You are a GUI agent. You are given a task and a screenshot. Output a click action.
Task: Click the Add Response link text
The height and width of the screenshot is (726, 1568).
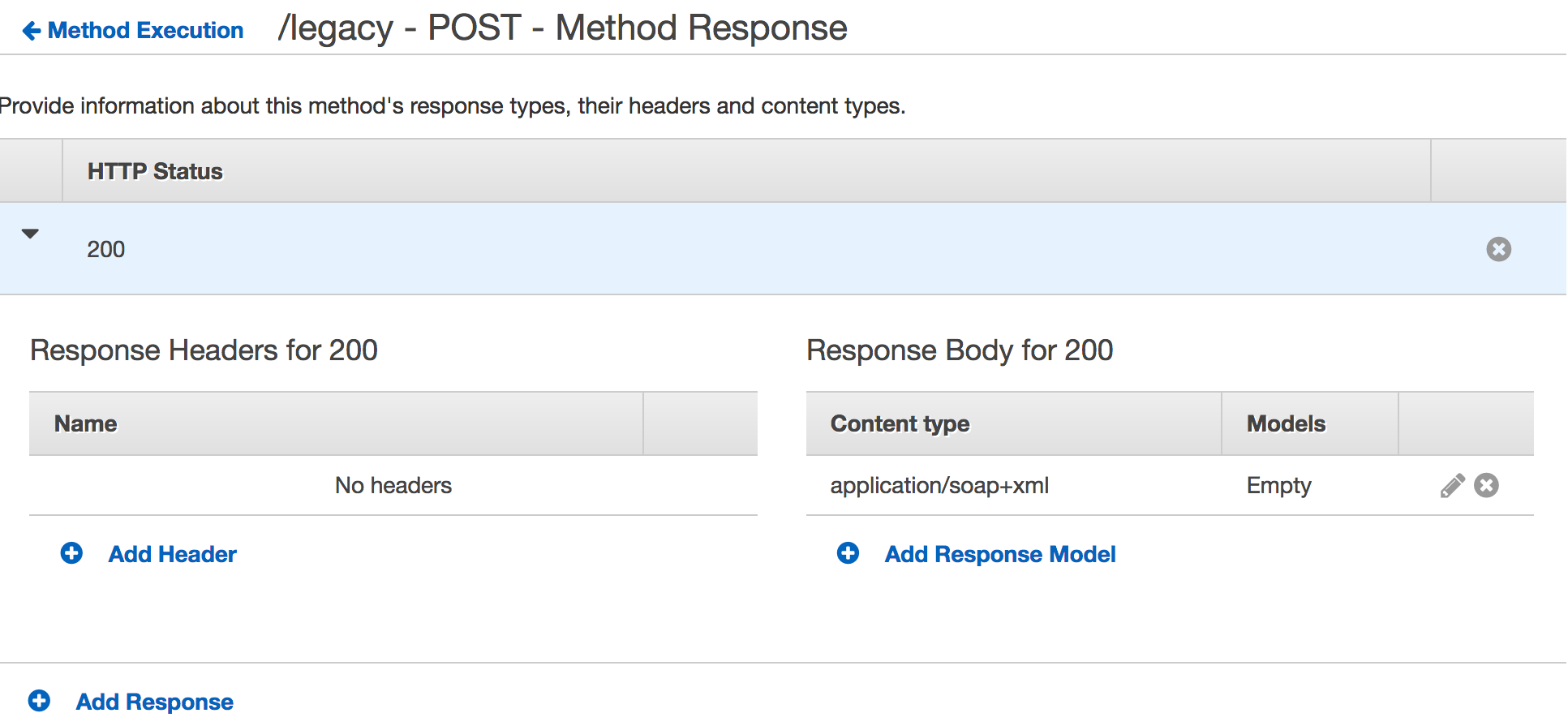pyautogui.click(x=154, y=702)
